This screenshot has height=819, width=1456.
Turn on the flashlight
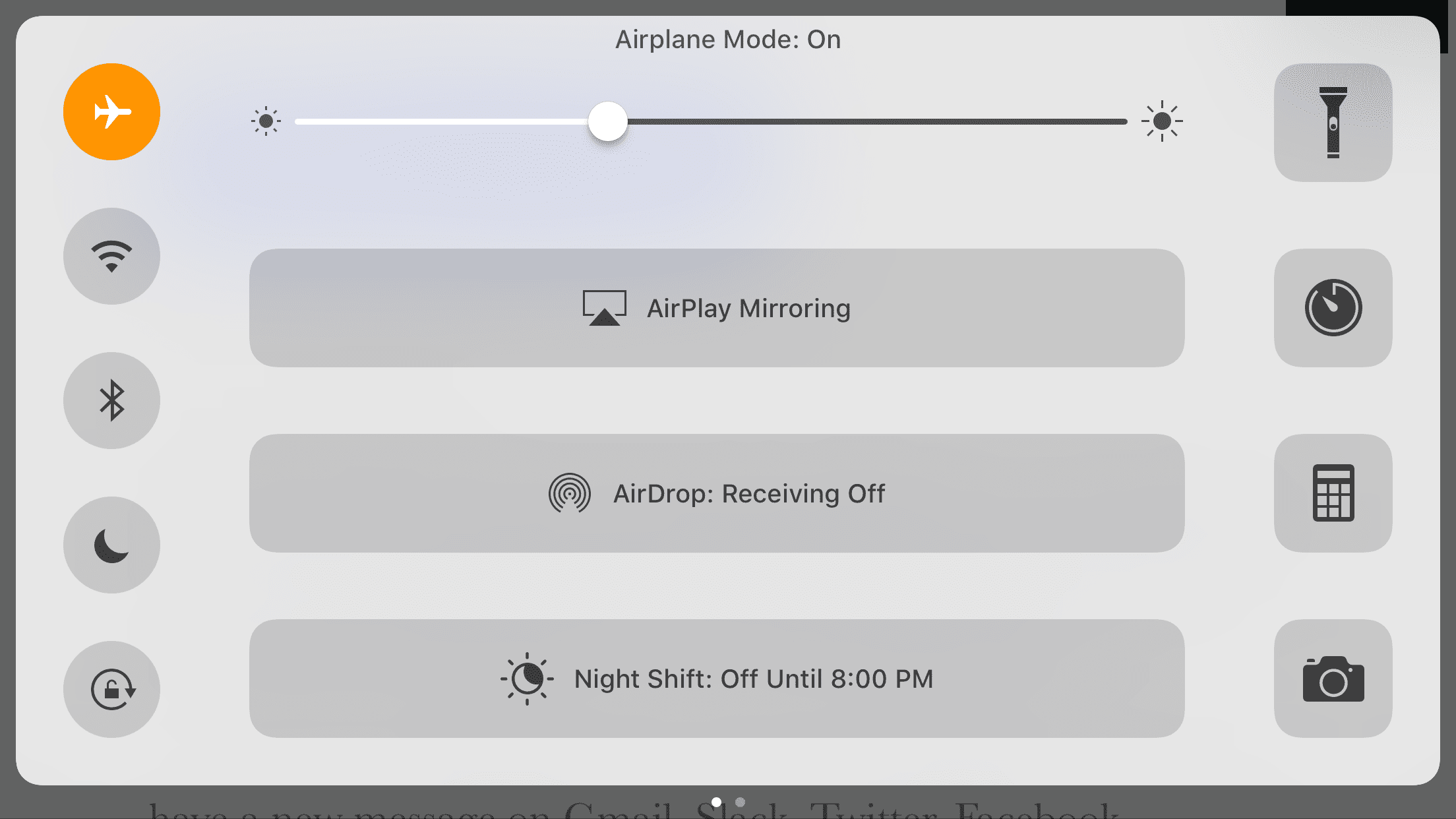[1333, 122]
